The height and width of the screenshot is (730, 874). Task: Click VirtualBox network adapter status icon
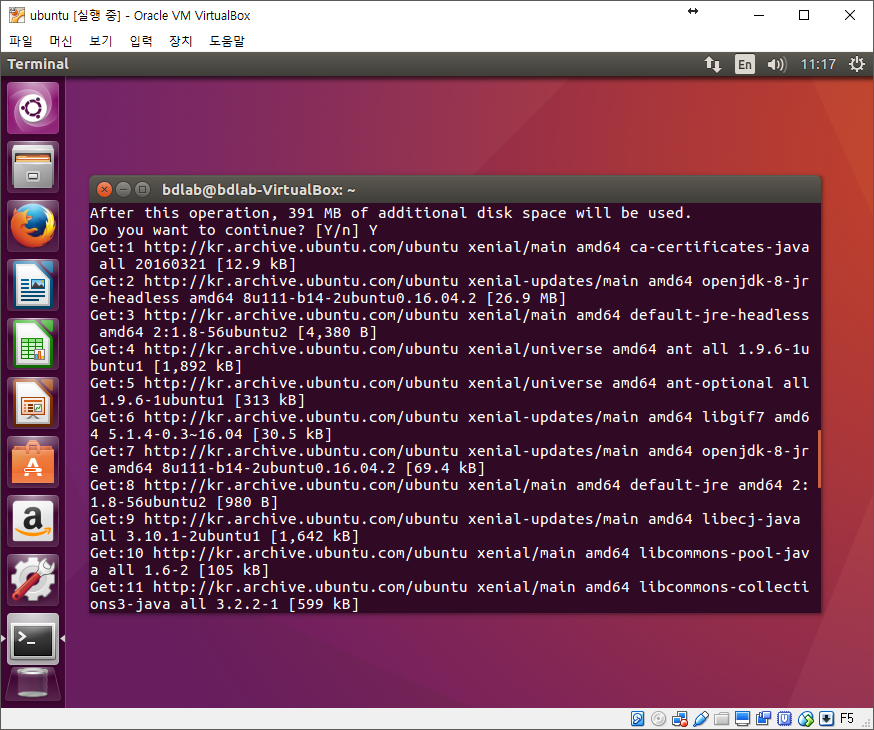coord(679,719)
